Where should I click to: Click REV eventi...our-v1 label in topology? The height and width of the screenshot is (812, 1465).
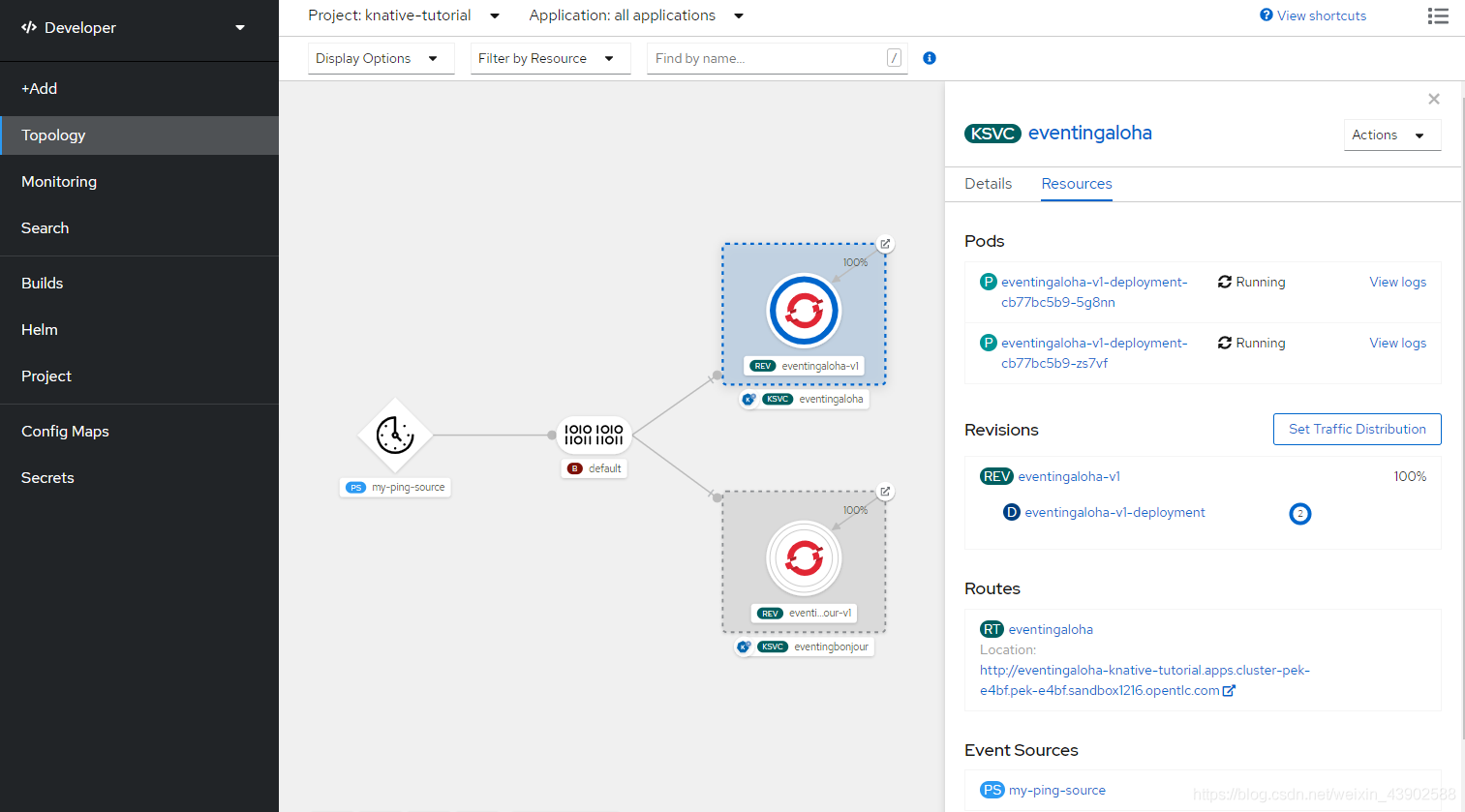point(804,614)
